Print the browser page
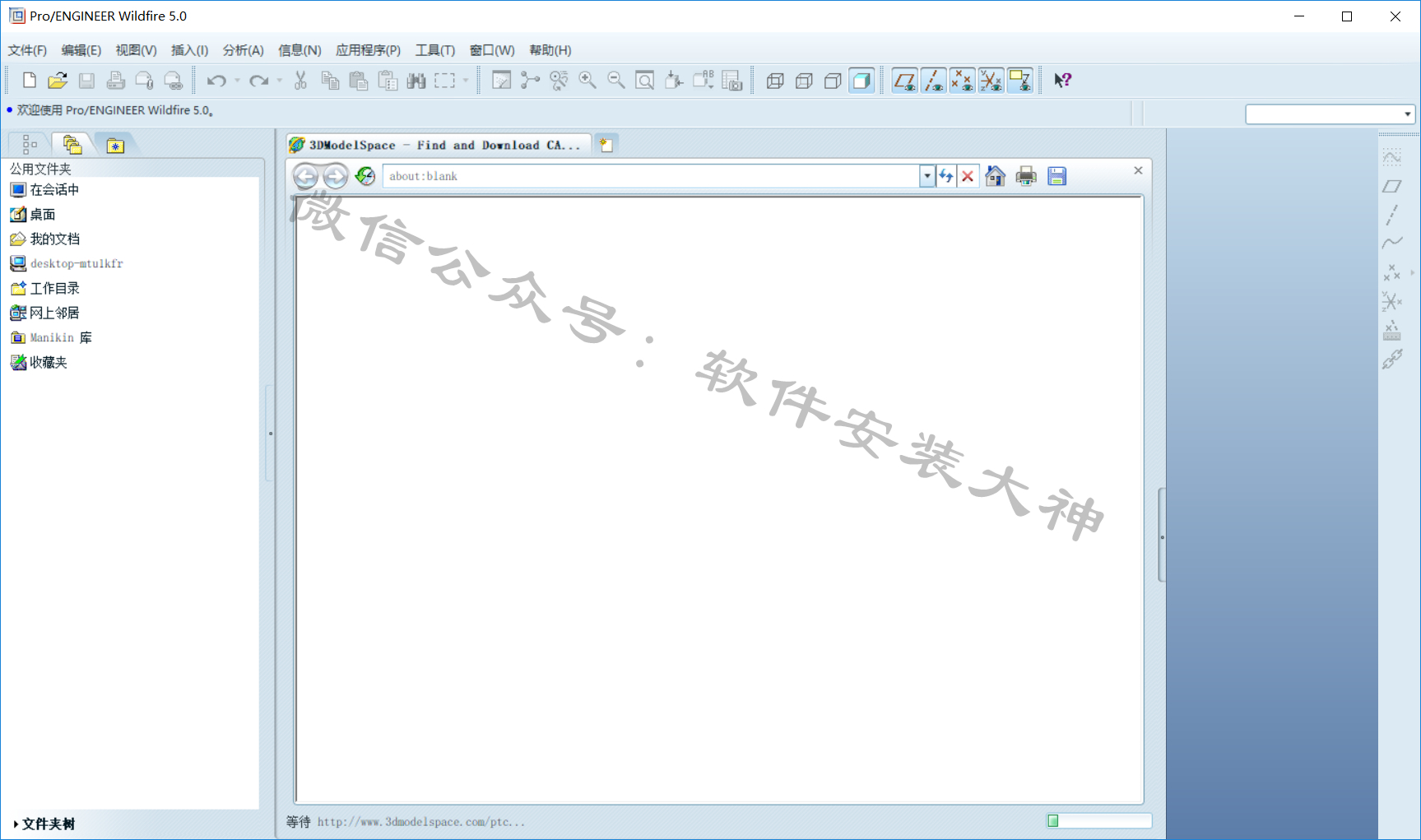Viewport: 1421px width, 840px height. coord(1026,176)
